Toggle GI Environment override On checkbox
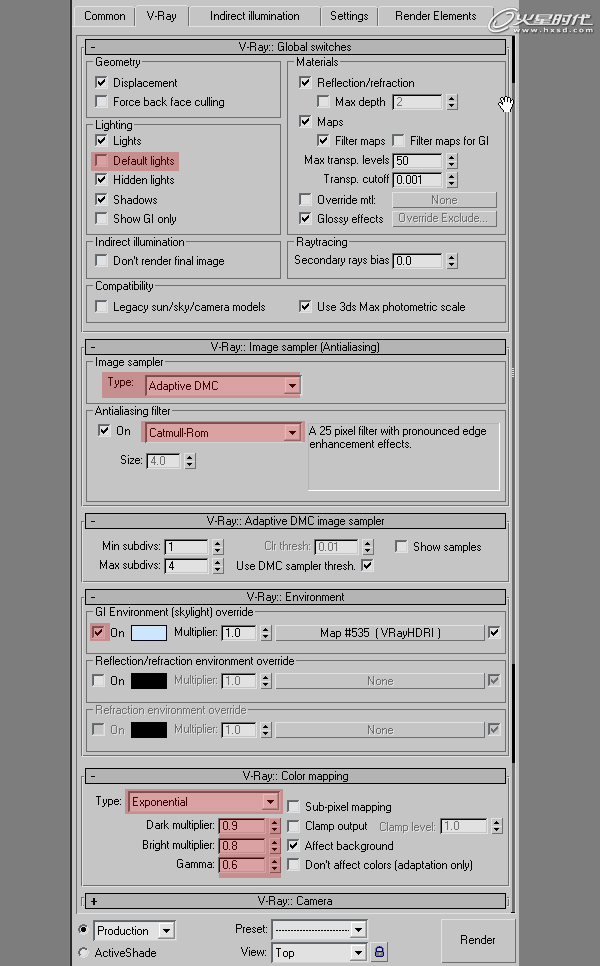This screenshot has width=600, height=966. [x=98, y=633]
